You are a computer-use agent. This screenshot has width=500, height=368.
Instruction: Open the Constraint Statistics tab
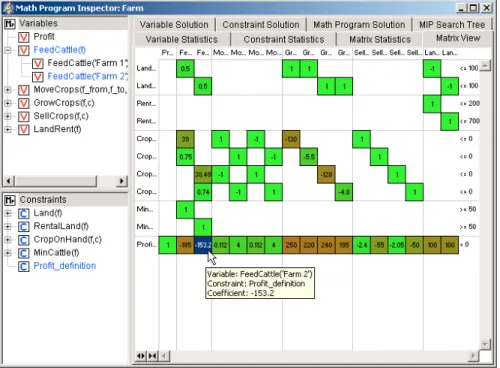[x=284, y=40]
